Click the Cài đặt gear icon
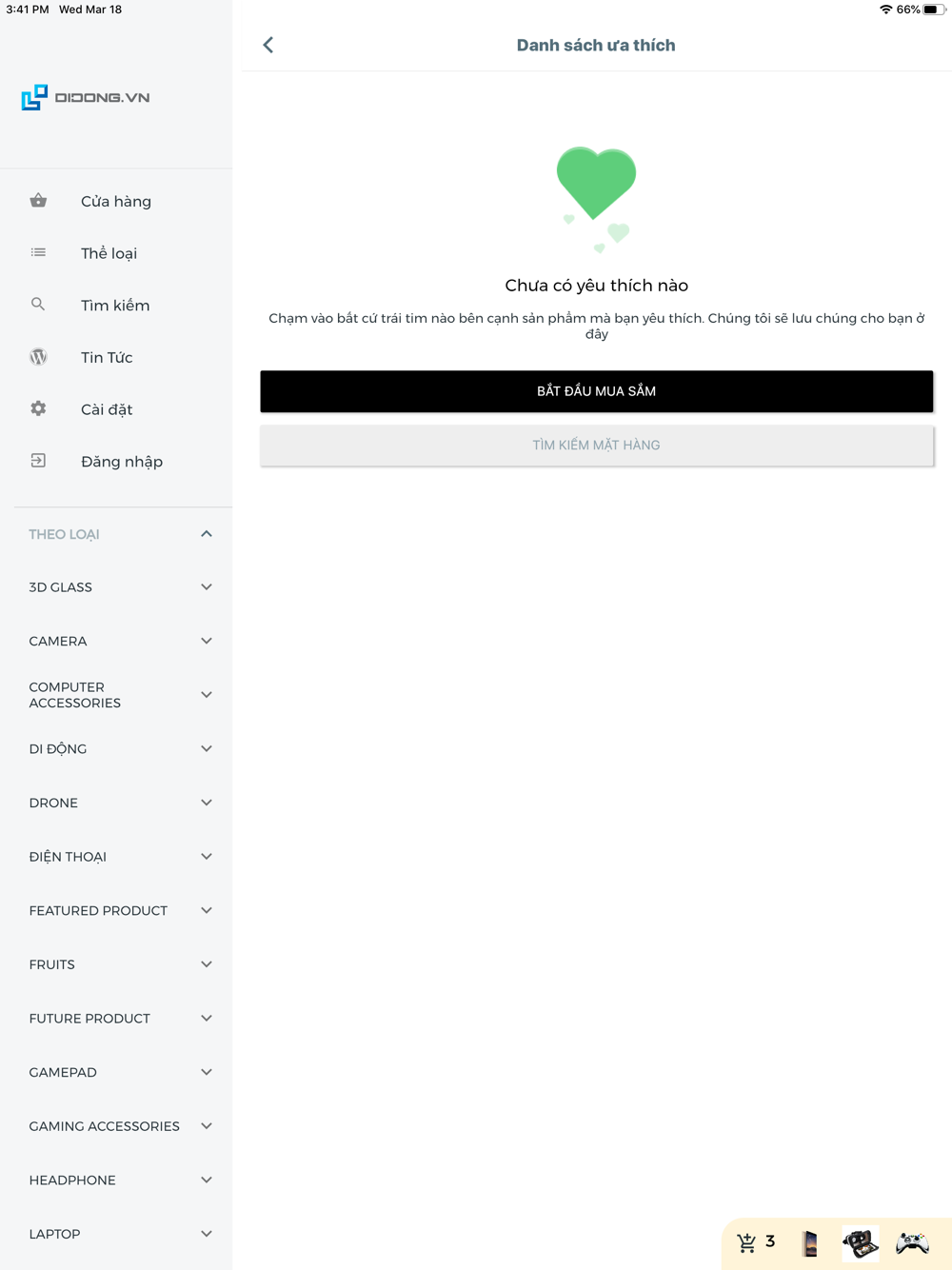This screenshot has height=1270, width=952. [38, 408]
